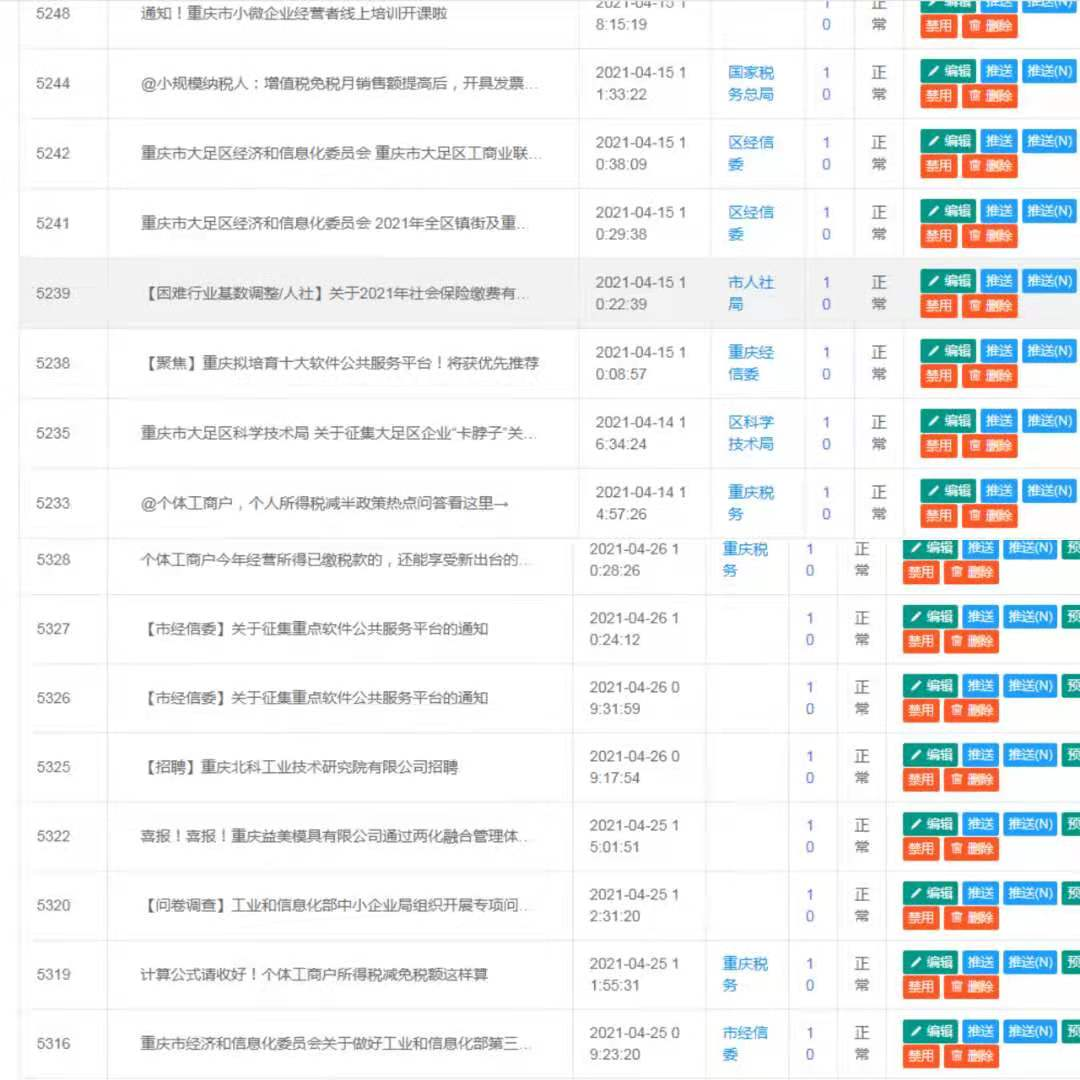Image resolution: width=1080 pixels, height=1080 pixels.
Task: Open 市人社局 source link
Action: (751, 293)
